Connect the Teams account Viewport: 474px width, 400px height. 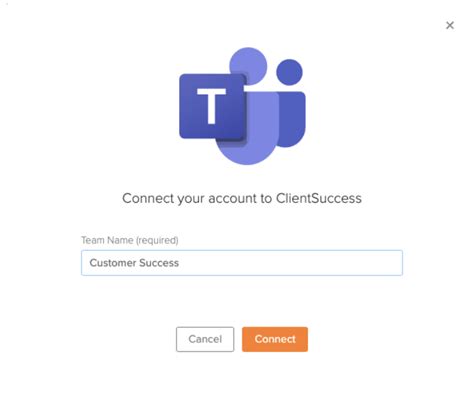275,339
